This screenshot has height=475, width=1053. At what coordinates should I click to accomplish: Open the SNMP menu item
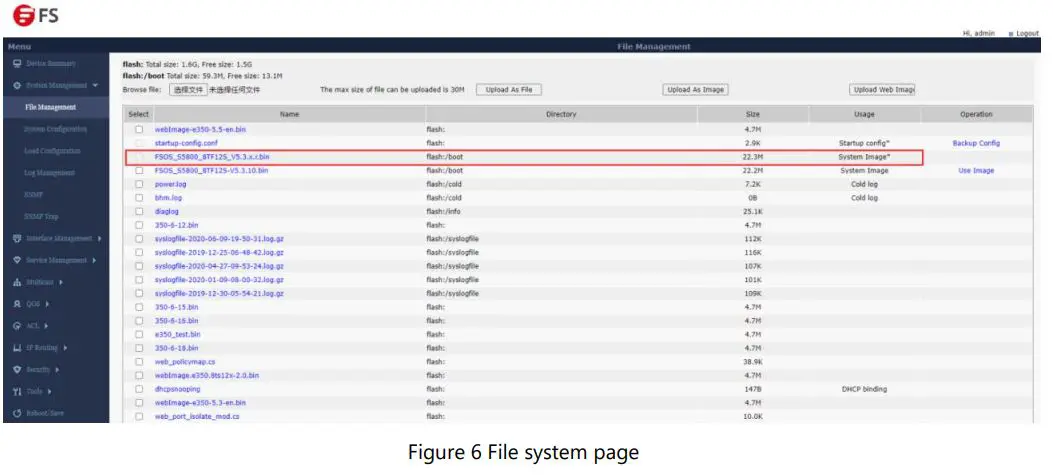(34, 195)
